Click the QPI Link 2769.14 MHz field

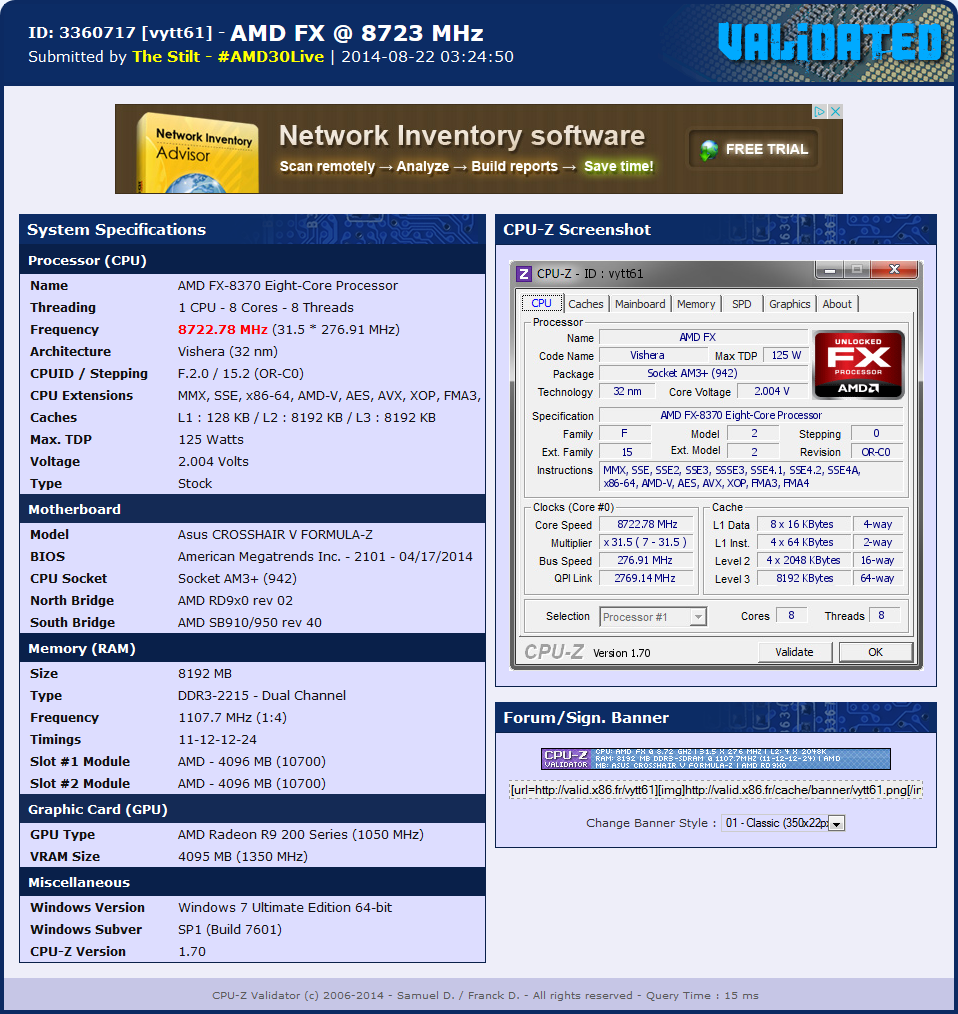tap(646, 579)
